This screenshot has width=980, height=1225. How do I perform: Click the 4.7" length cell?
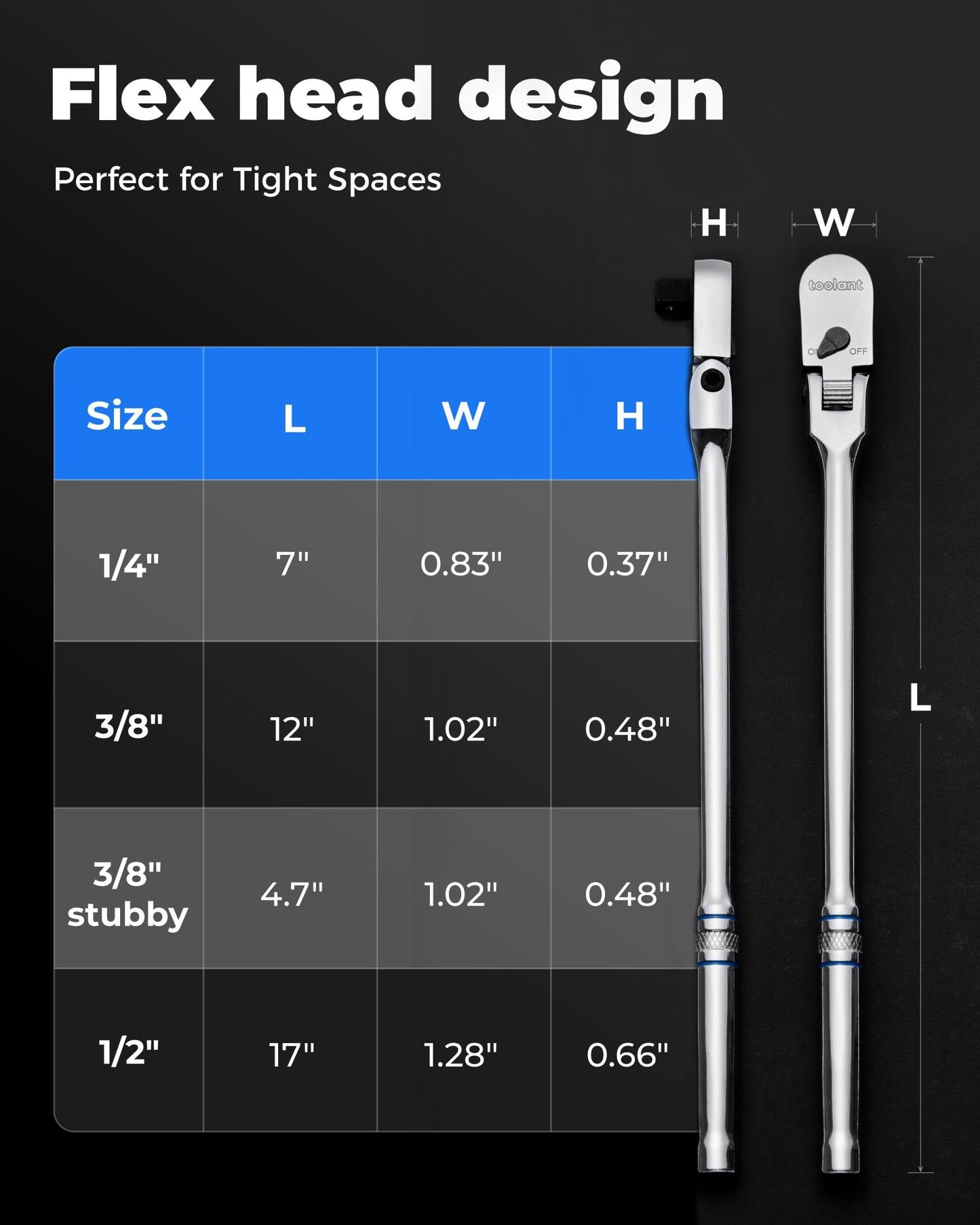click(292, 894)
